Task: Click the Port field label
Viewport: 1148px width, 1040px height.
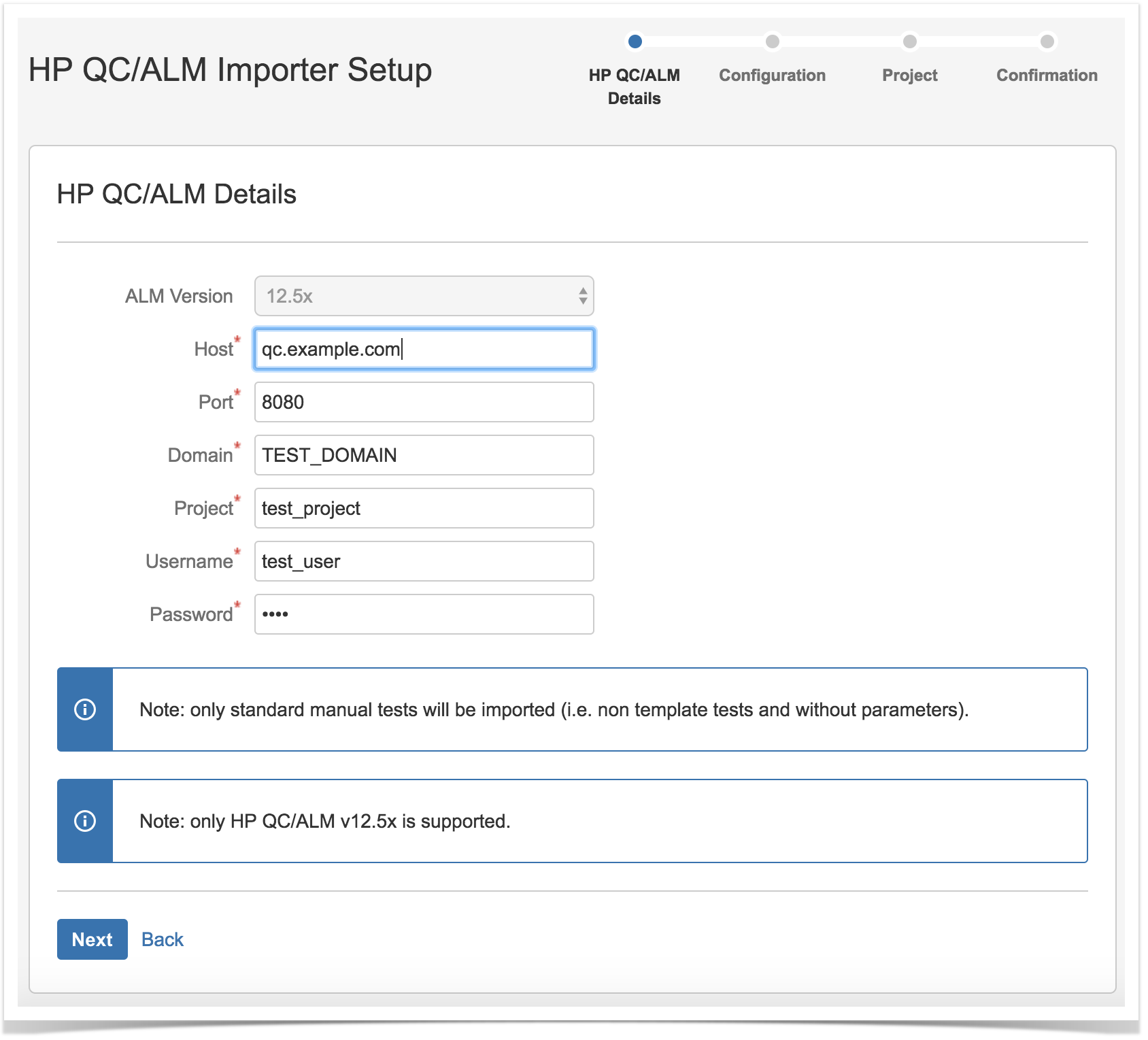Action: (x=216, y=402)
